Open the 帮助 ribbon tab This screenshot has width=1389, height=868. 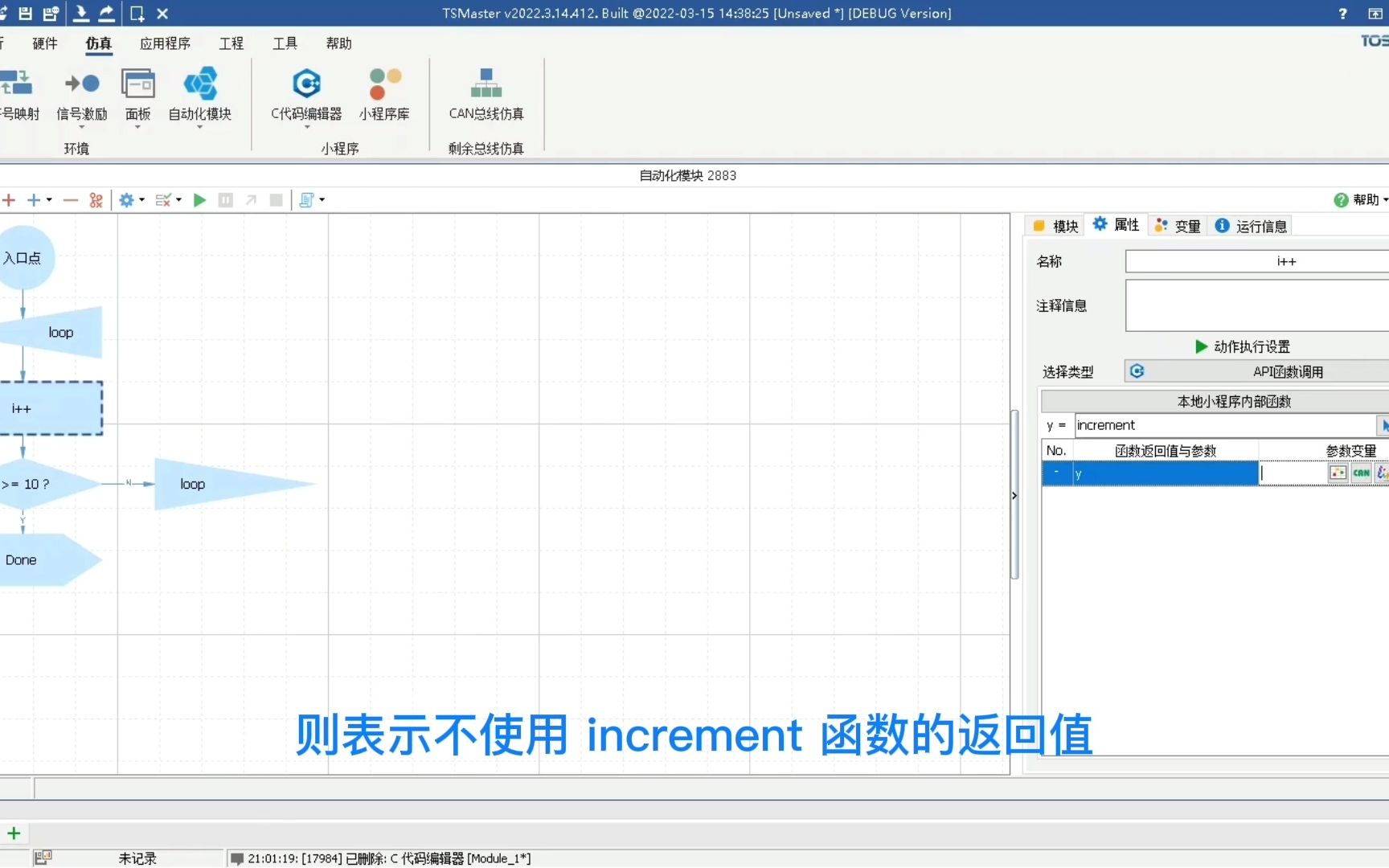[339, 43]
